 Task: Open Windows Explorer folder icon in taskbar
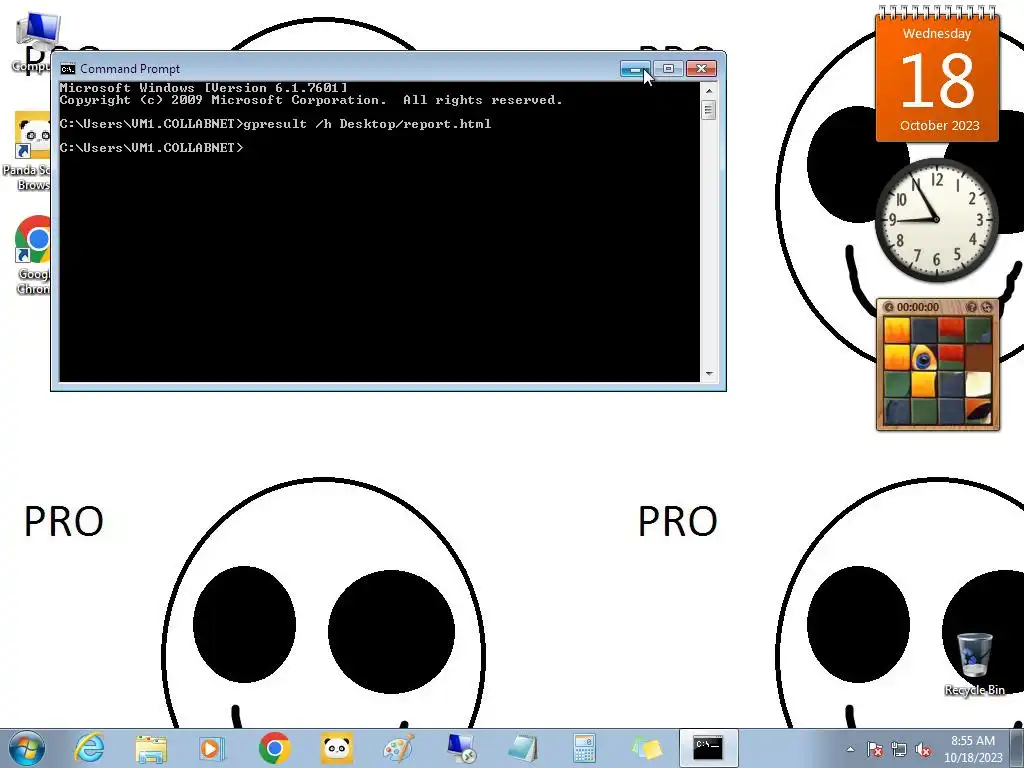151,748
